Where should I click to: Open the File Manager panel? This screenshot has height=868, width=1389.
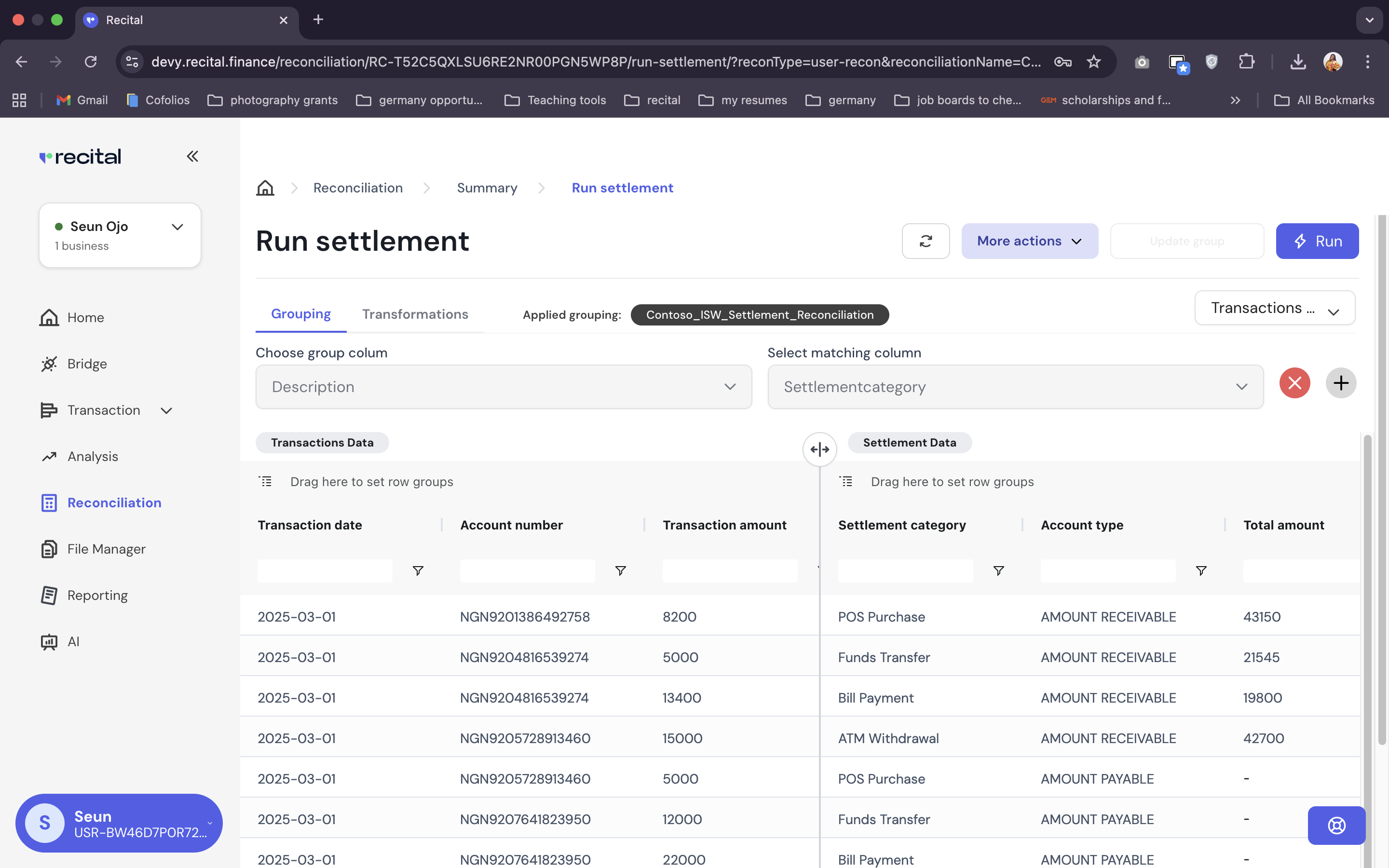[x=107, y=549]
